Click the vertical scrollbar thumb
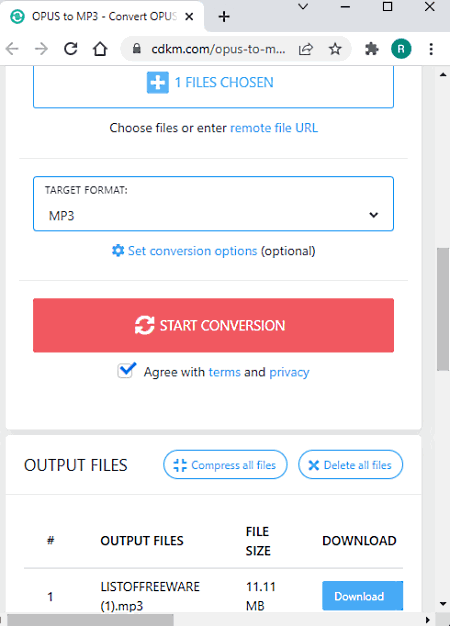Viewport: 450px width, 626px height. pos(443,309)
